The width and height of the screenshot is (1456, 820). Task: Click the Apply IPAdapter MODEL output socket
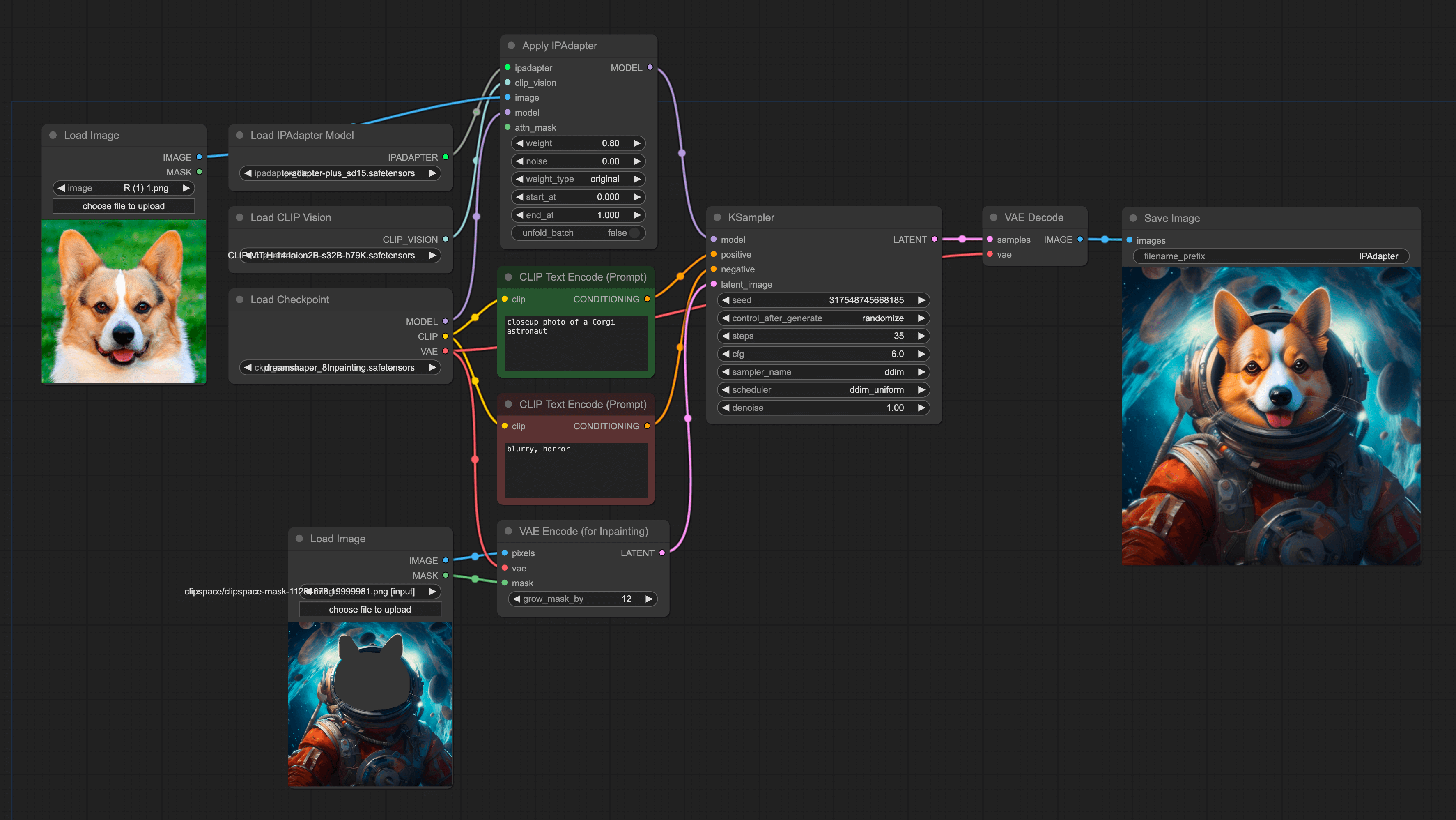pyautogui.click(x=650, y=67)
